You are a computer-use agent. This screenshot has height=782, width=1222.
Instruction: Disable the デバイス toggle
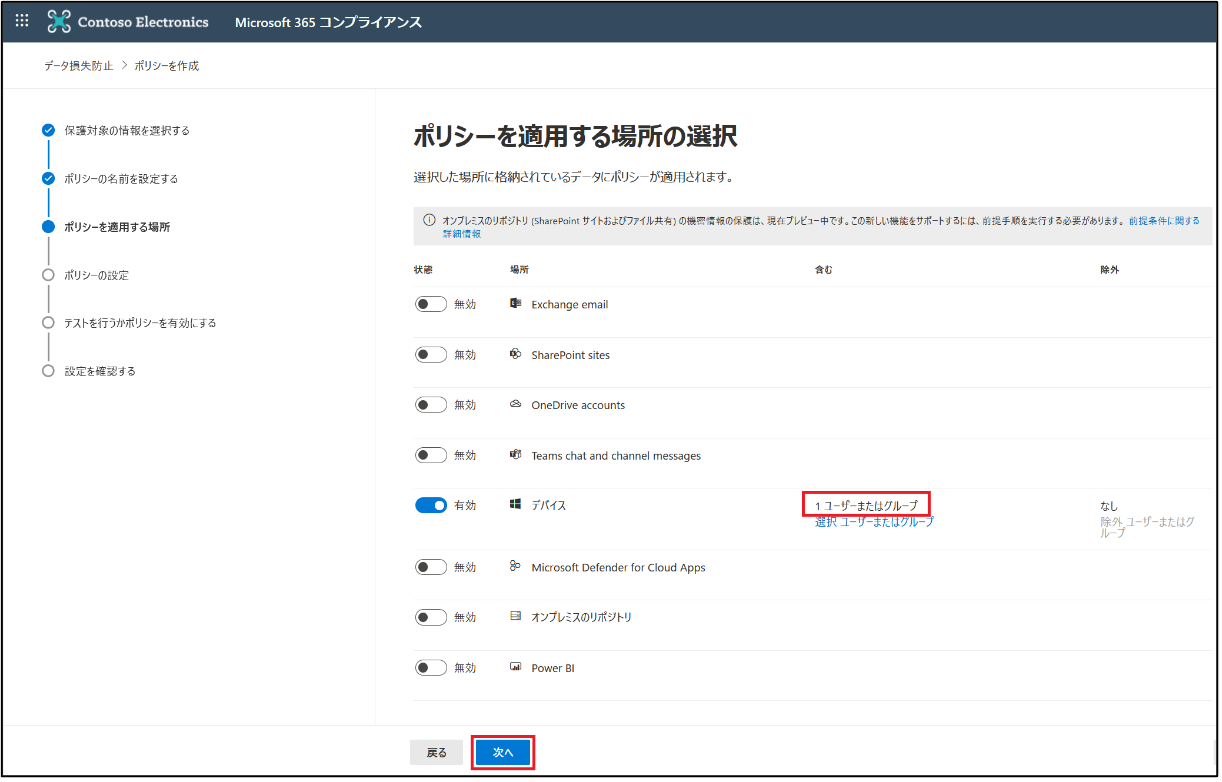click(431, 505)
